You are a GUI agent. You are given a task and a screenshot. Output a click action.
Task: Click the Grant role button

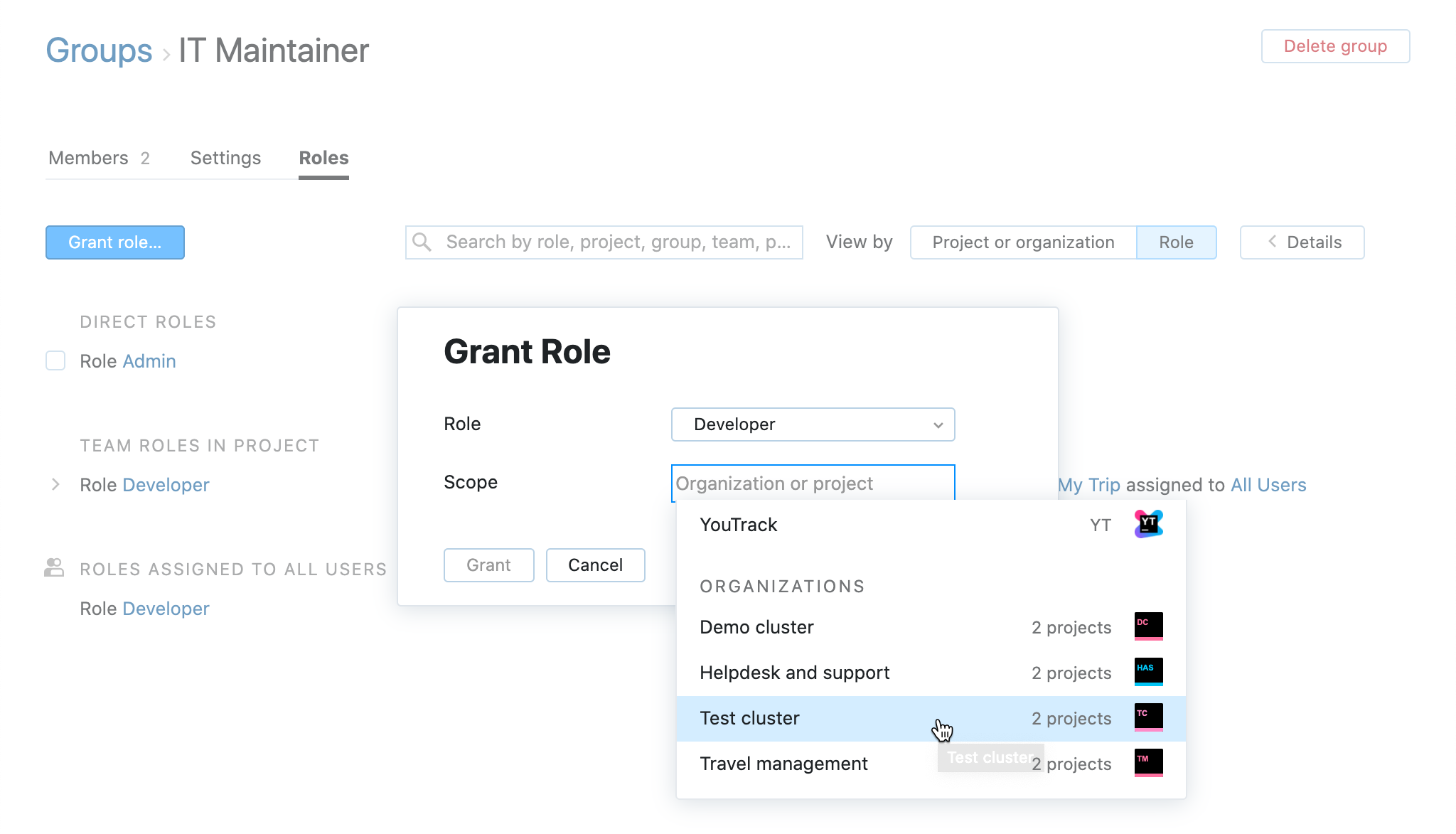coord(114,242)
